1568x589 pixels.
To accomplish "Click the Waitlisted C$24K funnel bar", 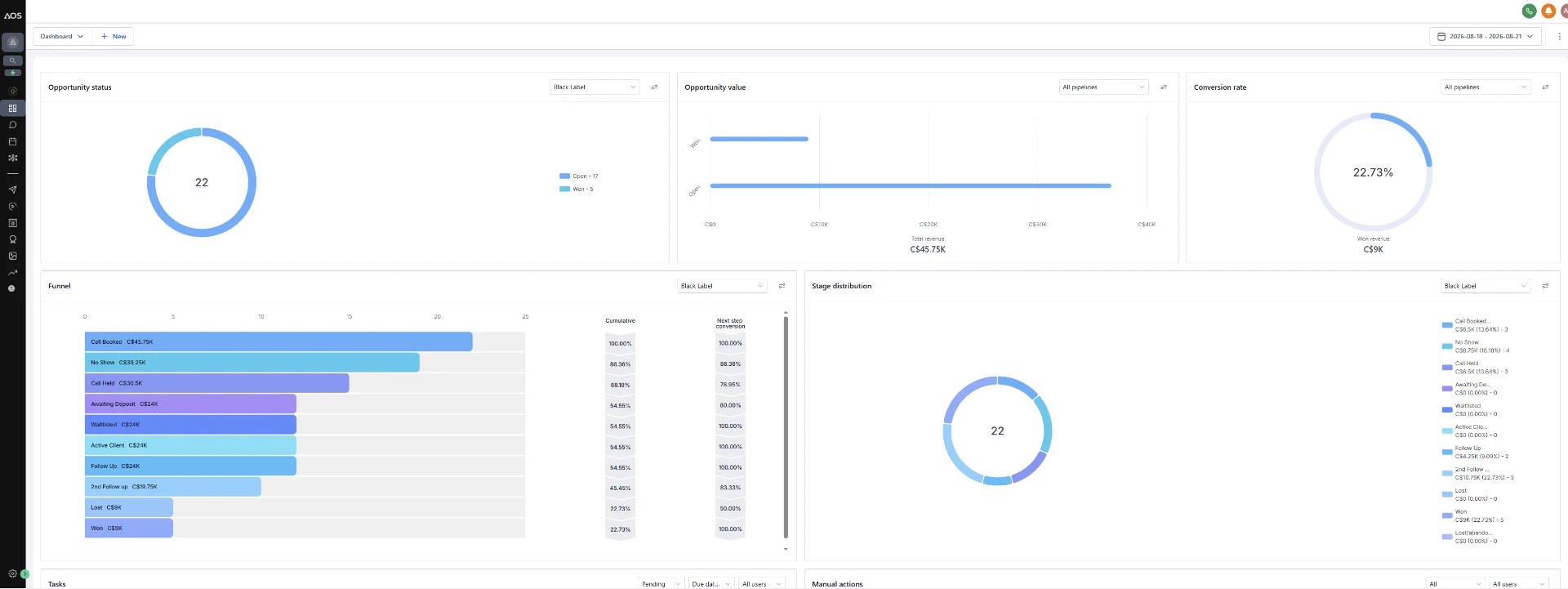I will pos(190,425).
